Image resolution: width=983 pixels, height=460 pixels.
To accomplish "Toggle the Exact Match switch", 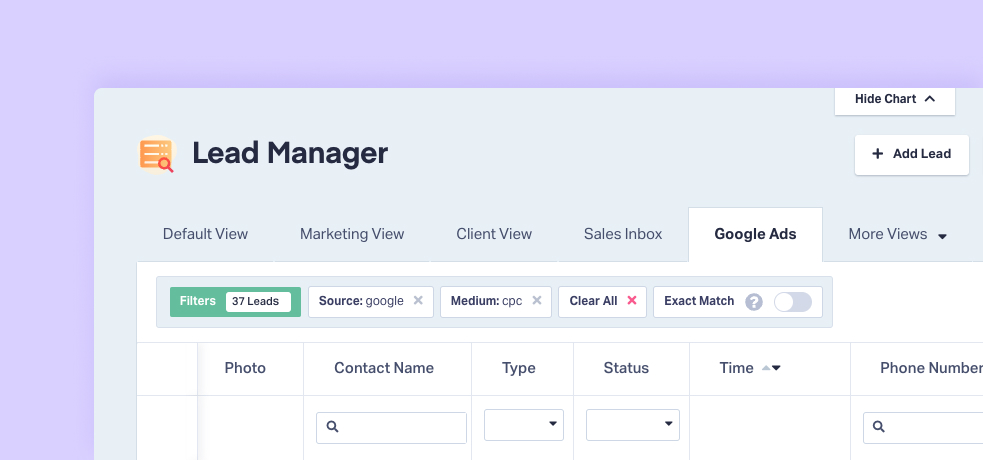I will tap(793, 302).
